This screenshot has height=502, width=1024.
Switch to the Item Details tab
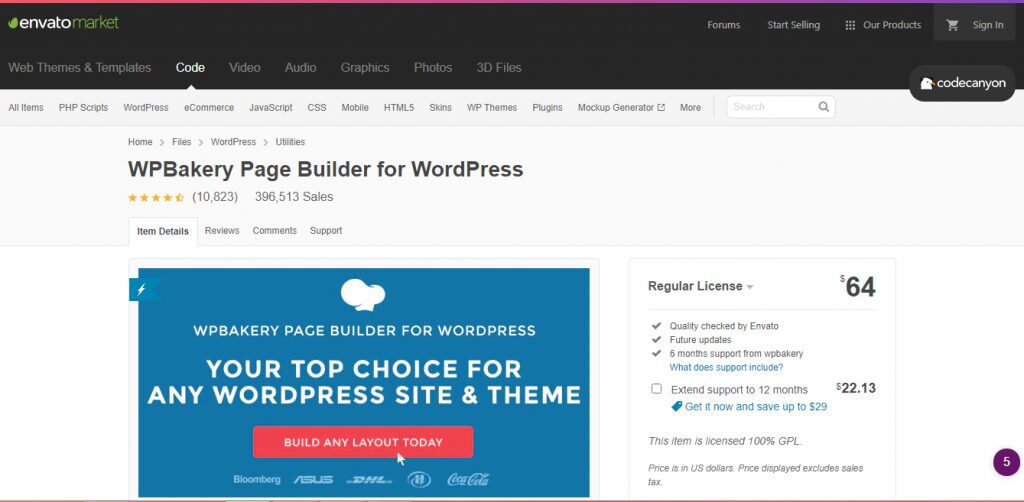pos(163,231)
